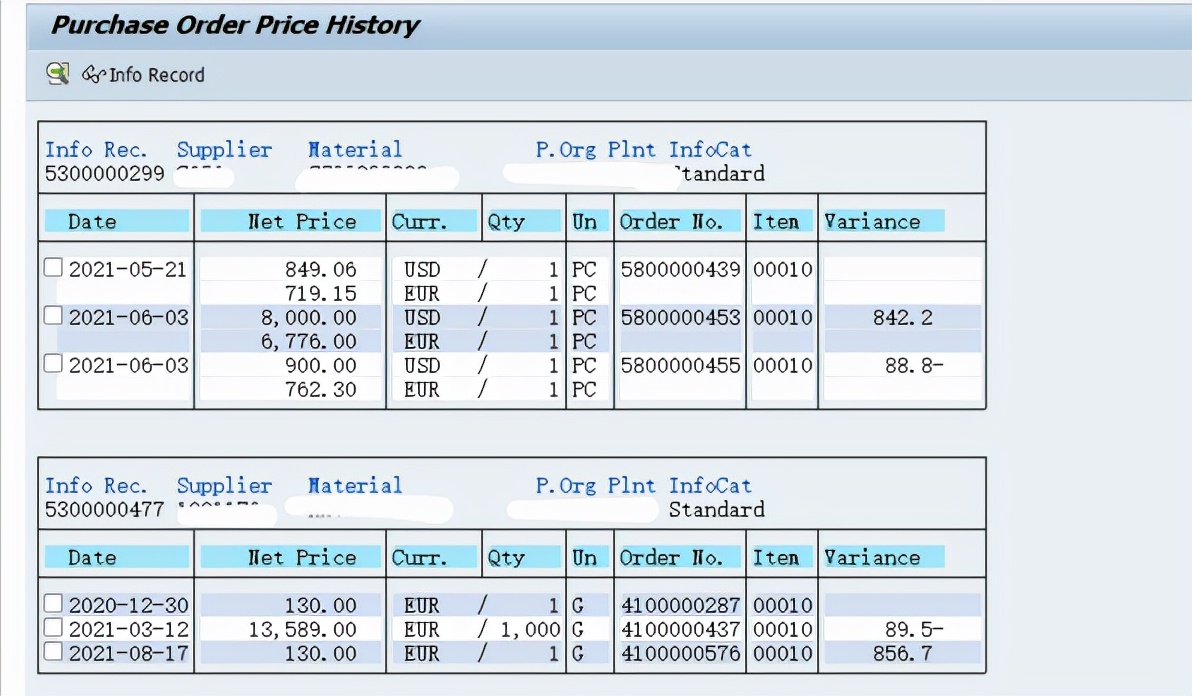1192x696 pixels.
Task: Select order number 4100000437
Action: click(x=680, y=630)
